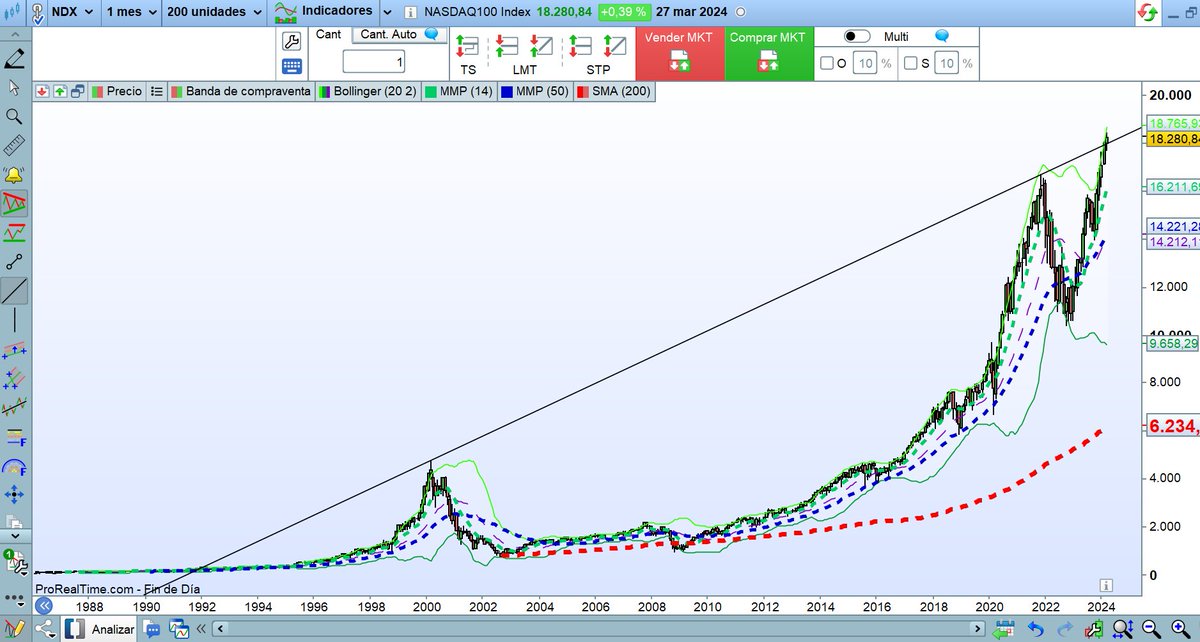Open the wrench trading settings icon
The image size is (1200, 642).
point(292,41)
